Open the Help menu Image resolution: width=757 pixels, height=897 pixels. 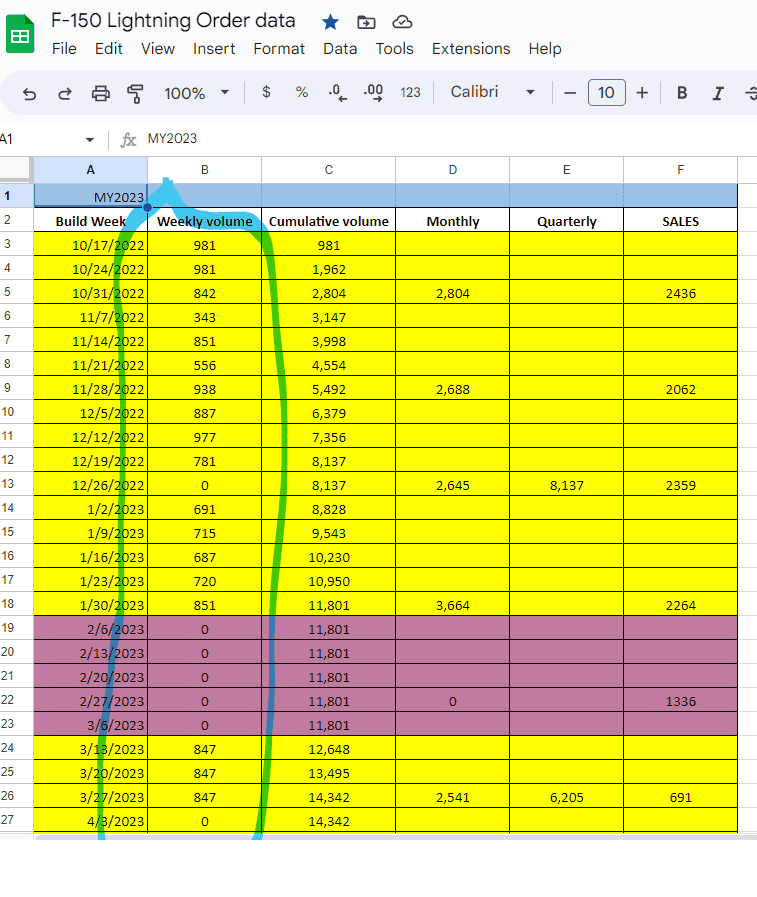pos(545,49)
